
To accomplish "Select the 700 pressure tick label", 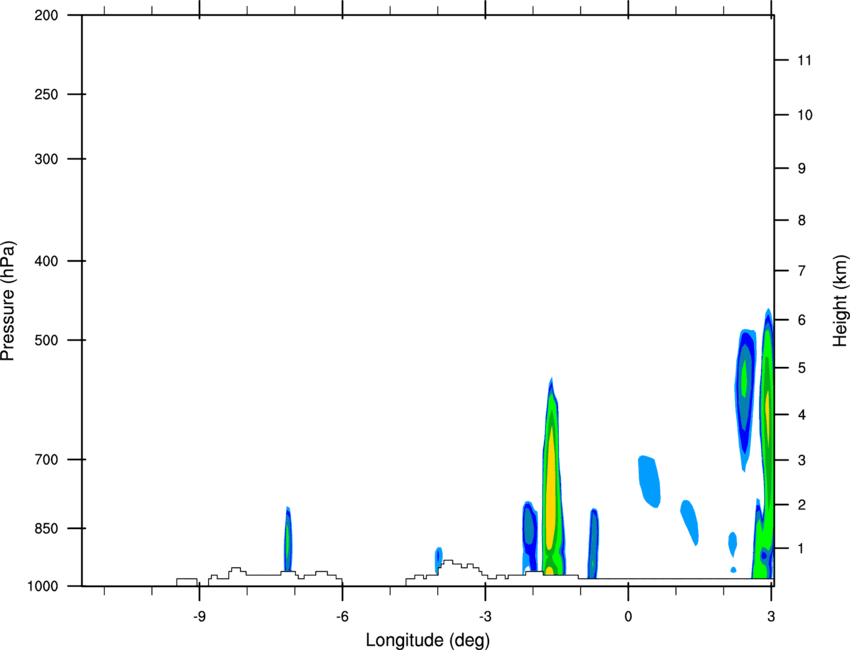I will 46,459.
